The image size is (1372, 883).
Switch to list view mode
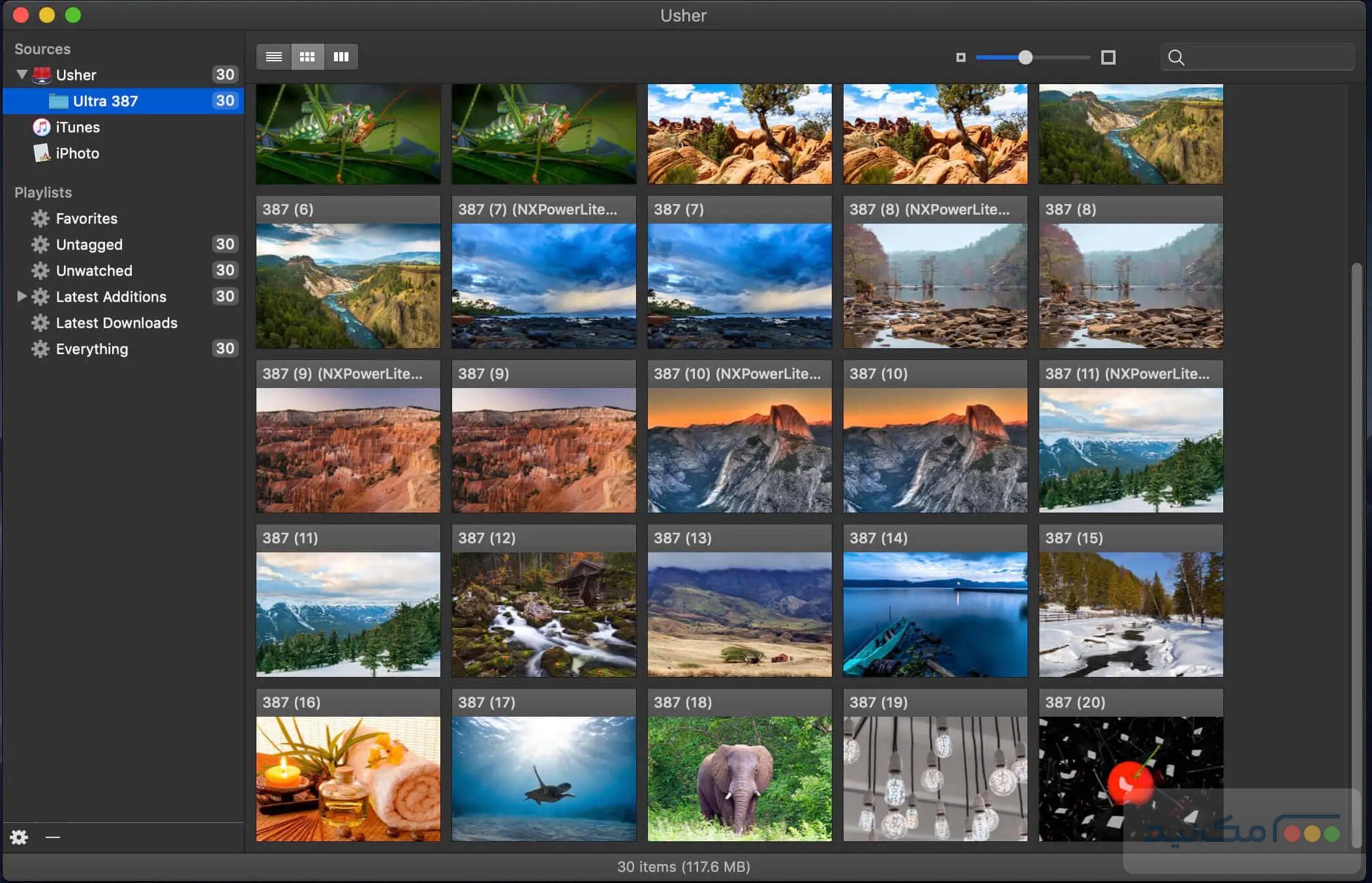274,57
